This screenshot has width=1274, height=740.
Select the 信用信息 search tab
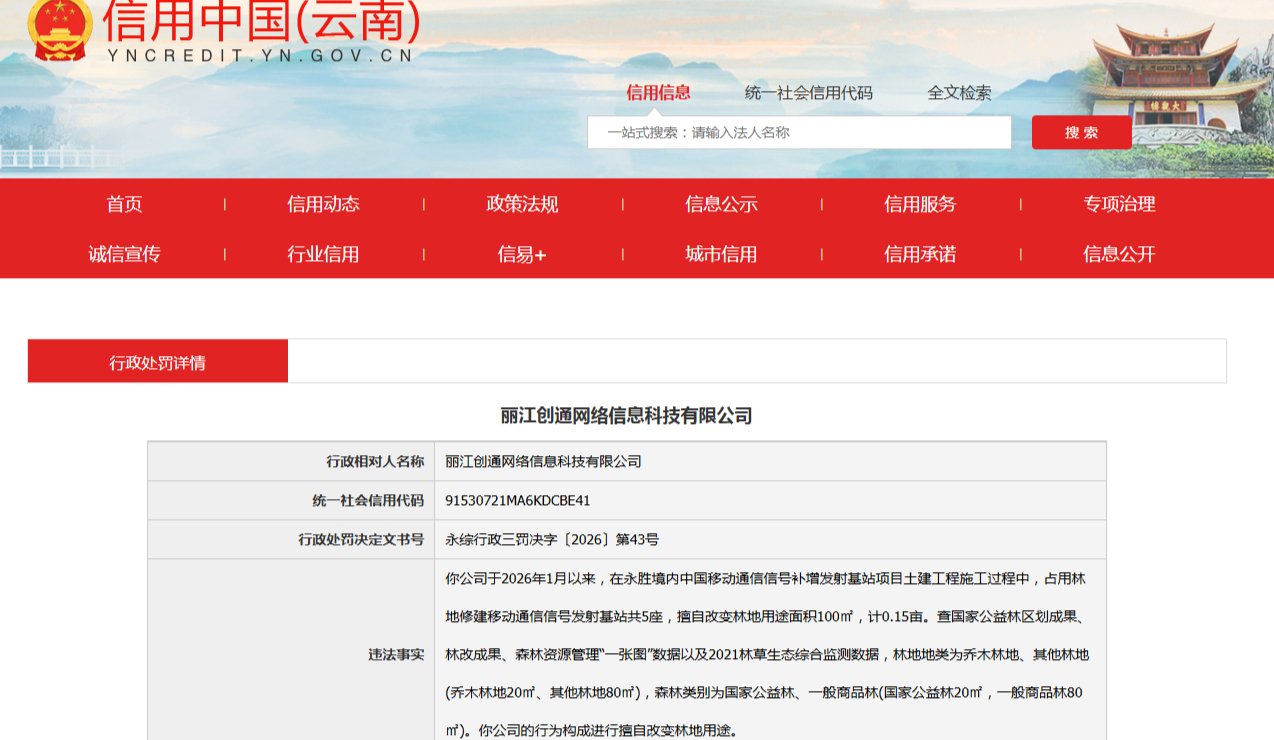[x=658, y=93]
